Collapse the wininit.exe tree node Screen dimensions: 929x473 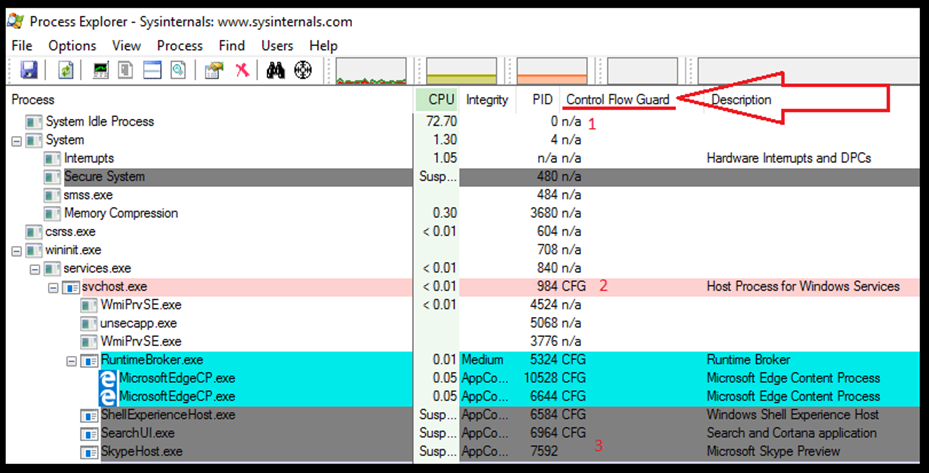click(x=17, y=251)
